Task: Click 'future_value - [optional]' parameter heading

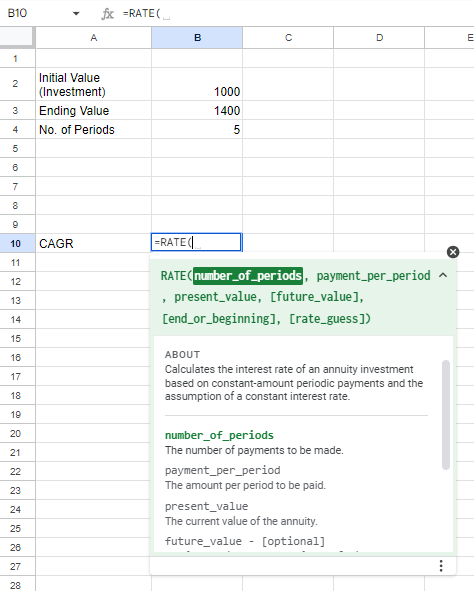Action: click(x=245, y=541)
